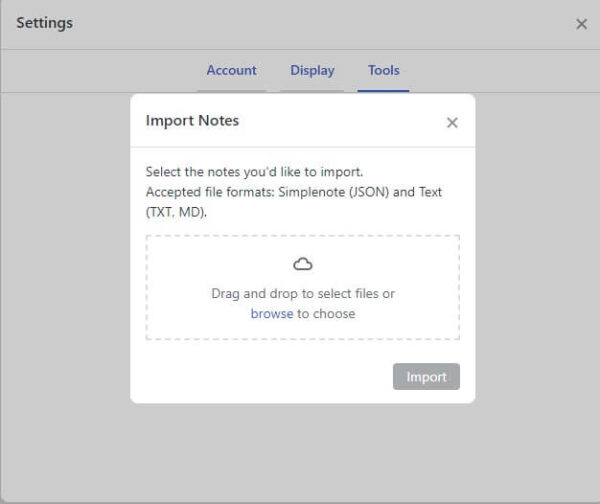The image size is (600, 504).
Task: Click the 'Drag and drop to select files' text
Action: tap(303, 294)
